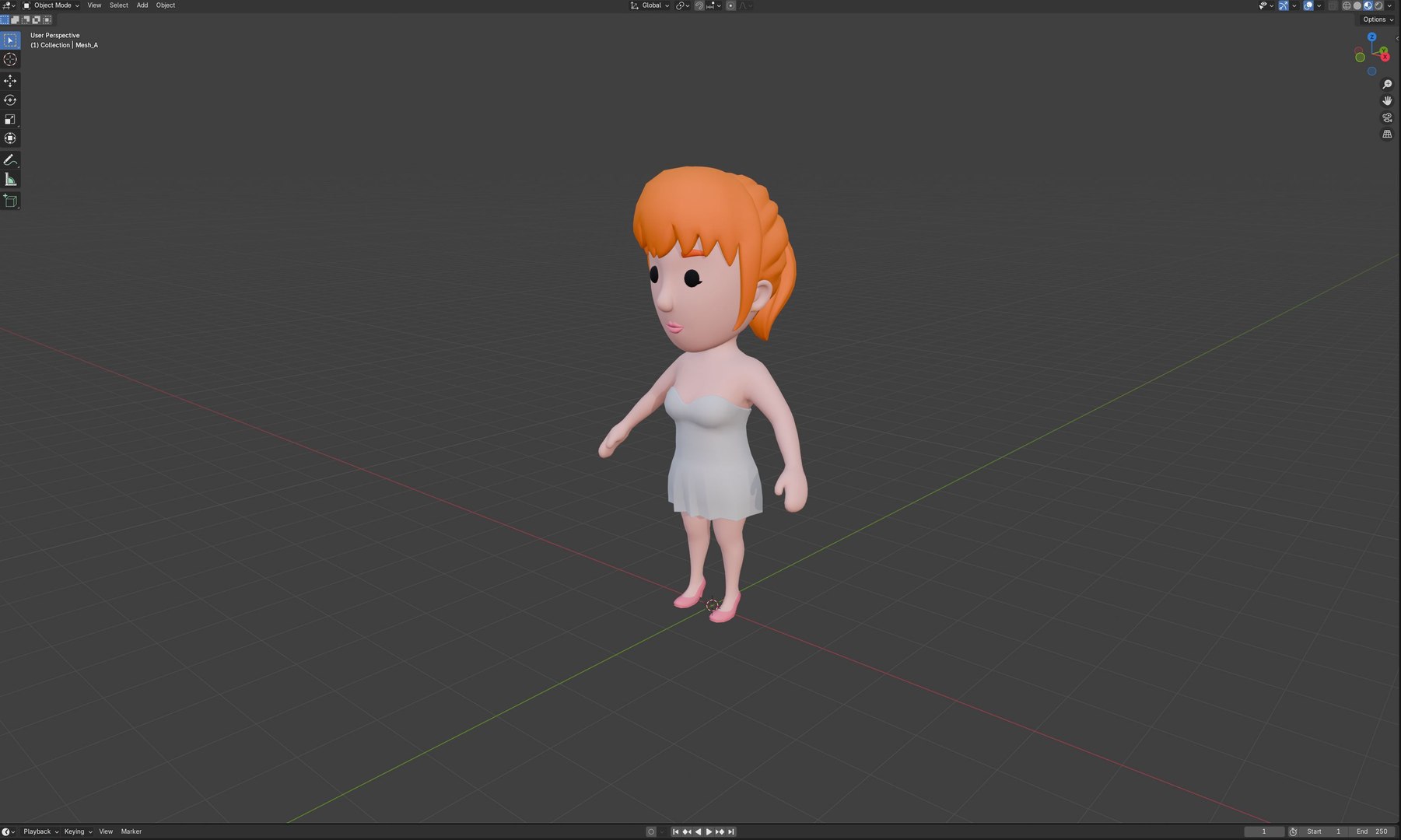Pick the Measure tool
The height and width of the screenshot is (840, 1401).
tap(10, 180)
